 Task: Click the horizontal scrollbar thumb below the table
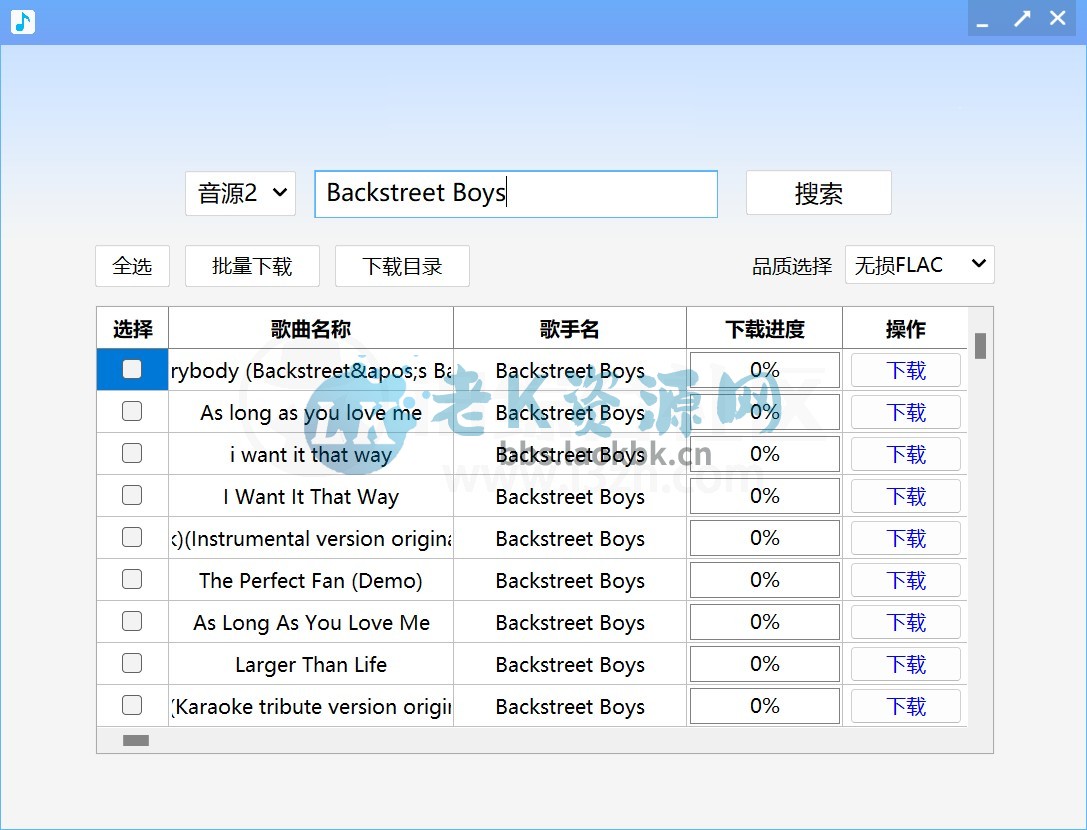[136, 741]
